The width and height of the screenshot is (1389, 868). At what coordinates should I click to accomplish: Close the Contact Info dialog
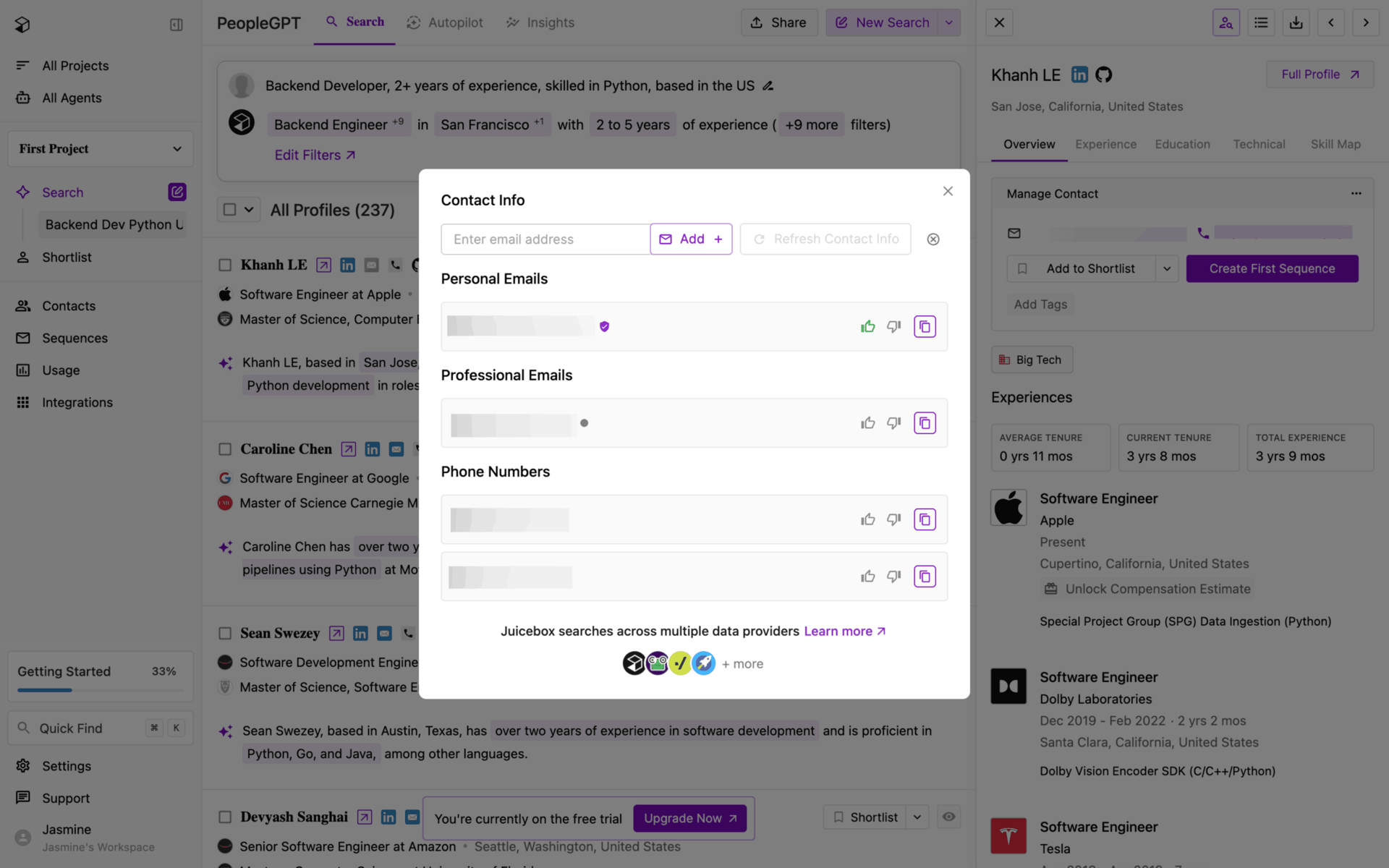point(948,191)
